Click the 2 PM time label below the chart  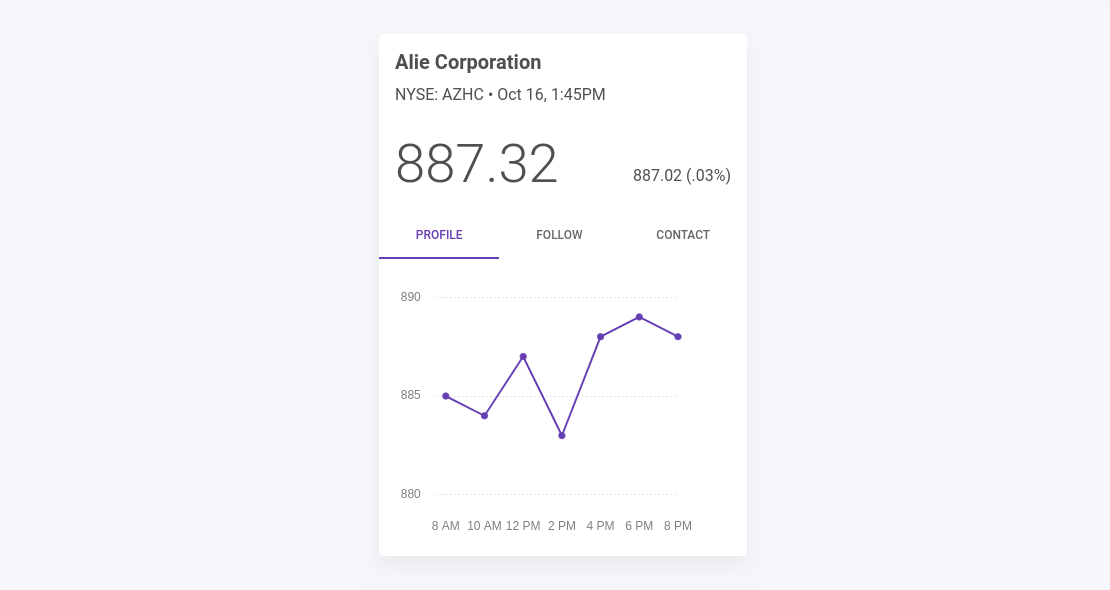560,525
